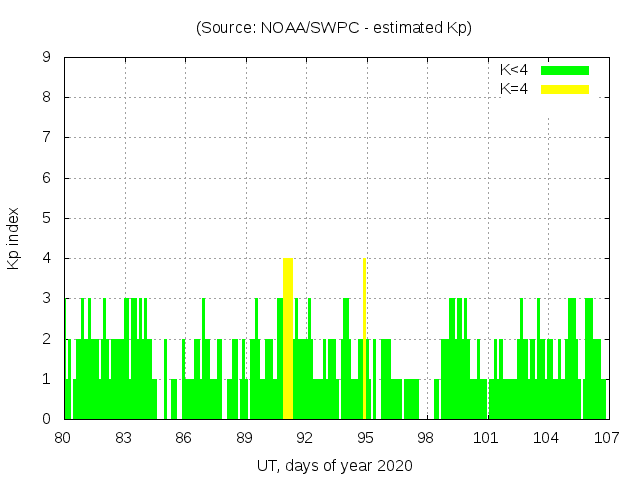Viewport: 640px width, 480px height.
Task: Click the 'UT, days of year 2020' axis label
Action: [334, 465]
